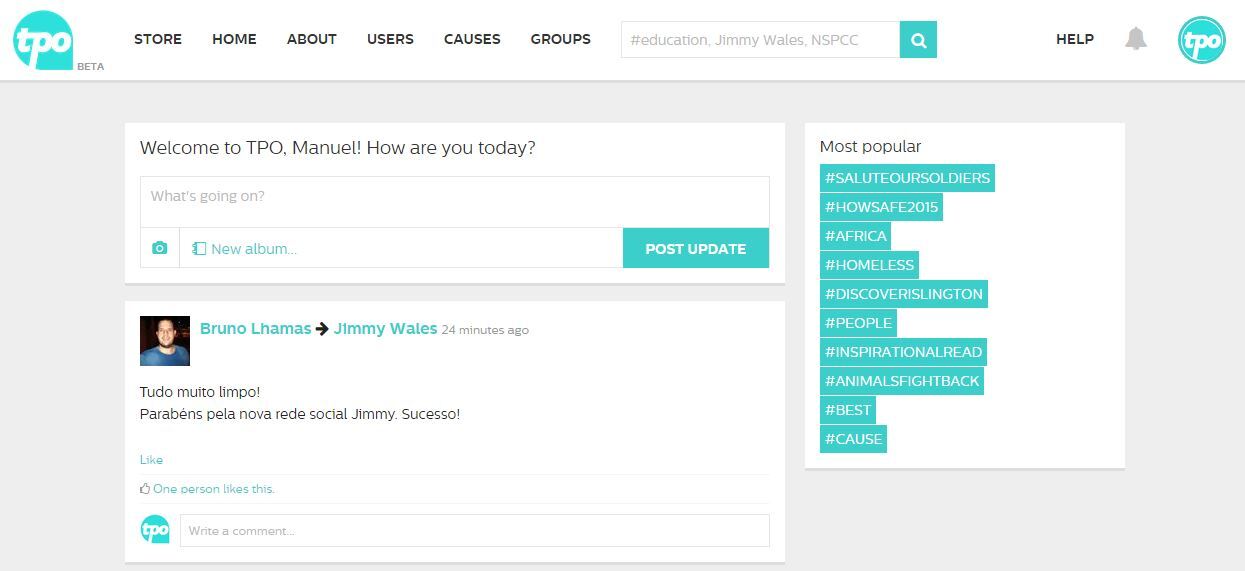Click the search magnifier button
Viewport: 1245px width, 571px height.
pyautogui.click(x=918, y=40)
